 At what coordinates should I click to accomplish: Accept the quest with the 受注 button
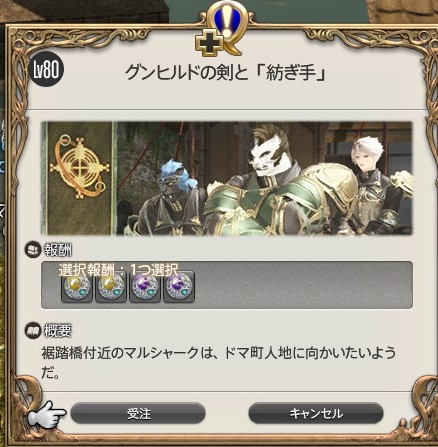pyautogui.click(x=138, y=413)
